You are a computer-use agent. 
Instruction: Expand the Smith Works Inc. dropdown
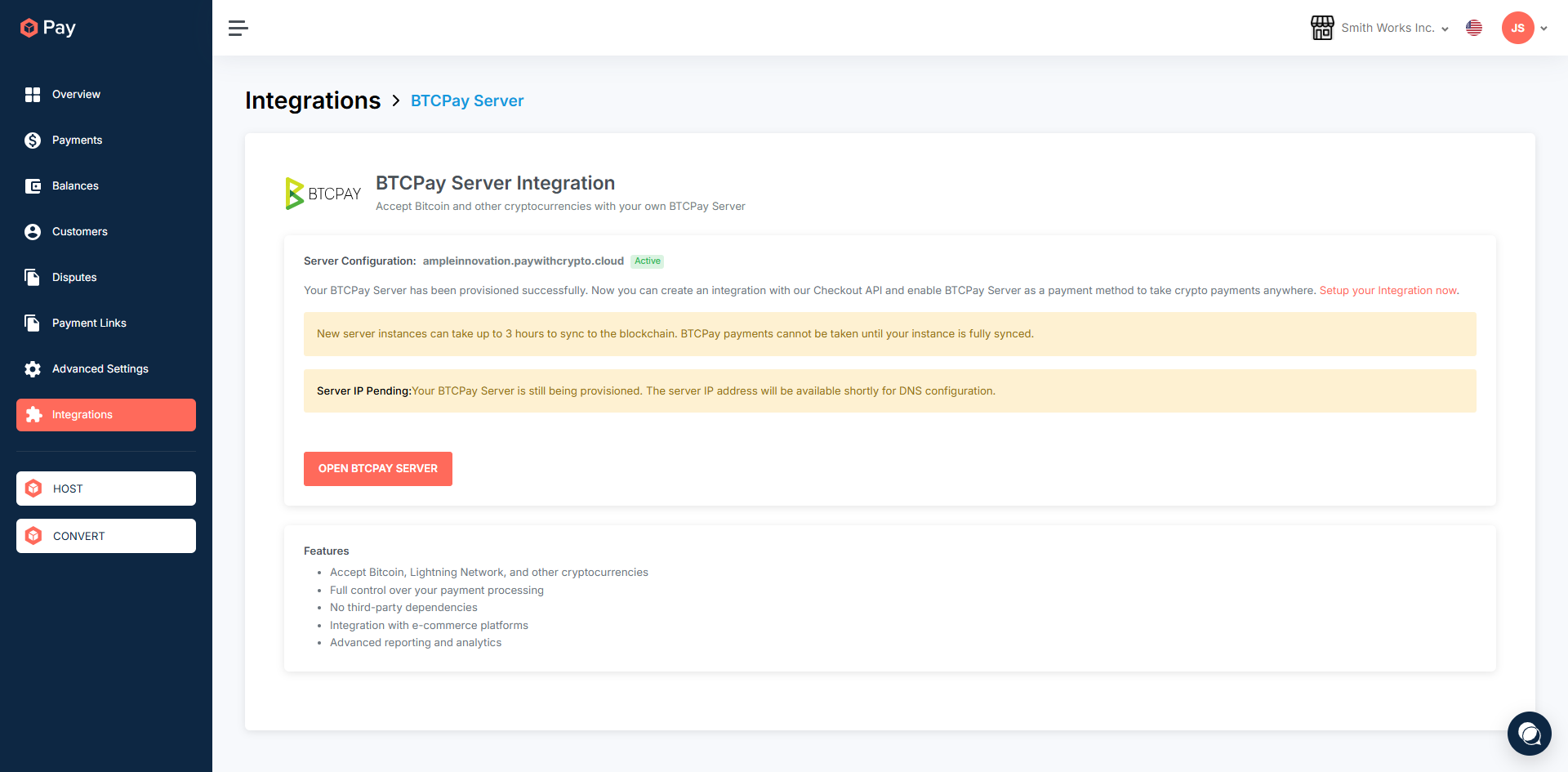pos(1395,28)
